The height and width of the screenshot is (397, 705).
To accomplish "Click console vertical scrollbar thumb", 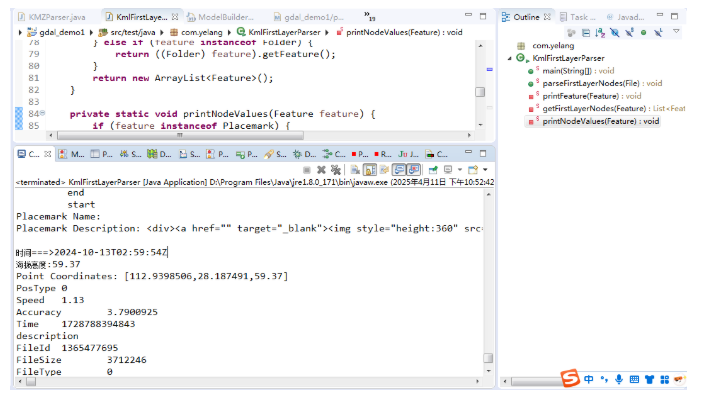I will coord(488,358).
